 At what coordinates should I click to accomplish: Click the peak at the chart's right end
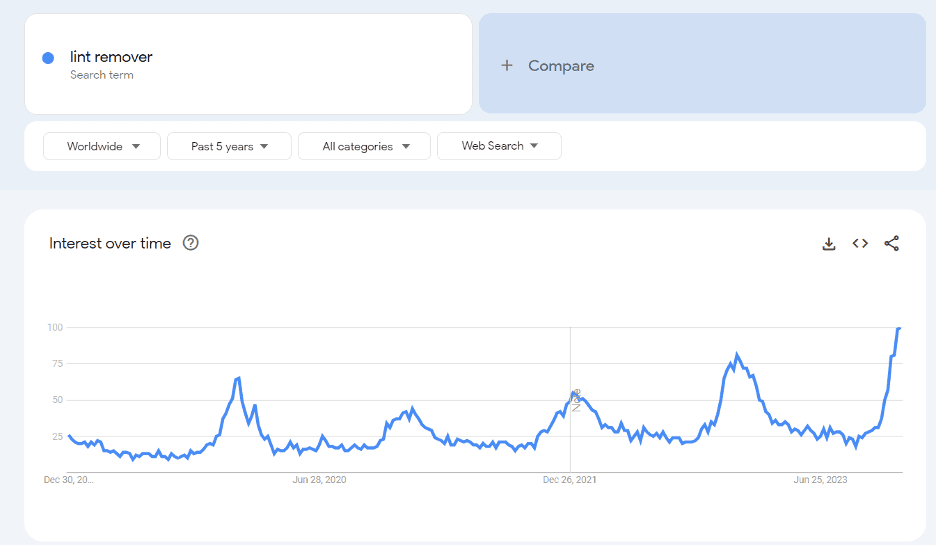click(898, 328)
